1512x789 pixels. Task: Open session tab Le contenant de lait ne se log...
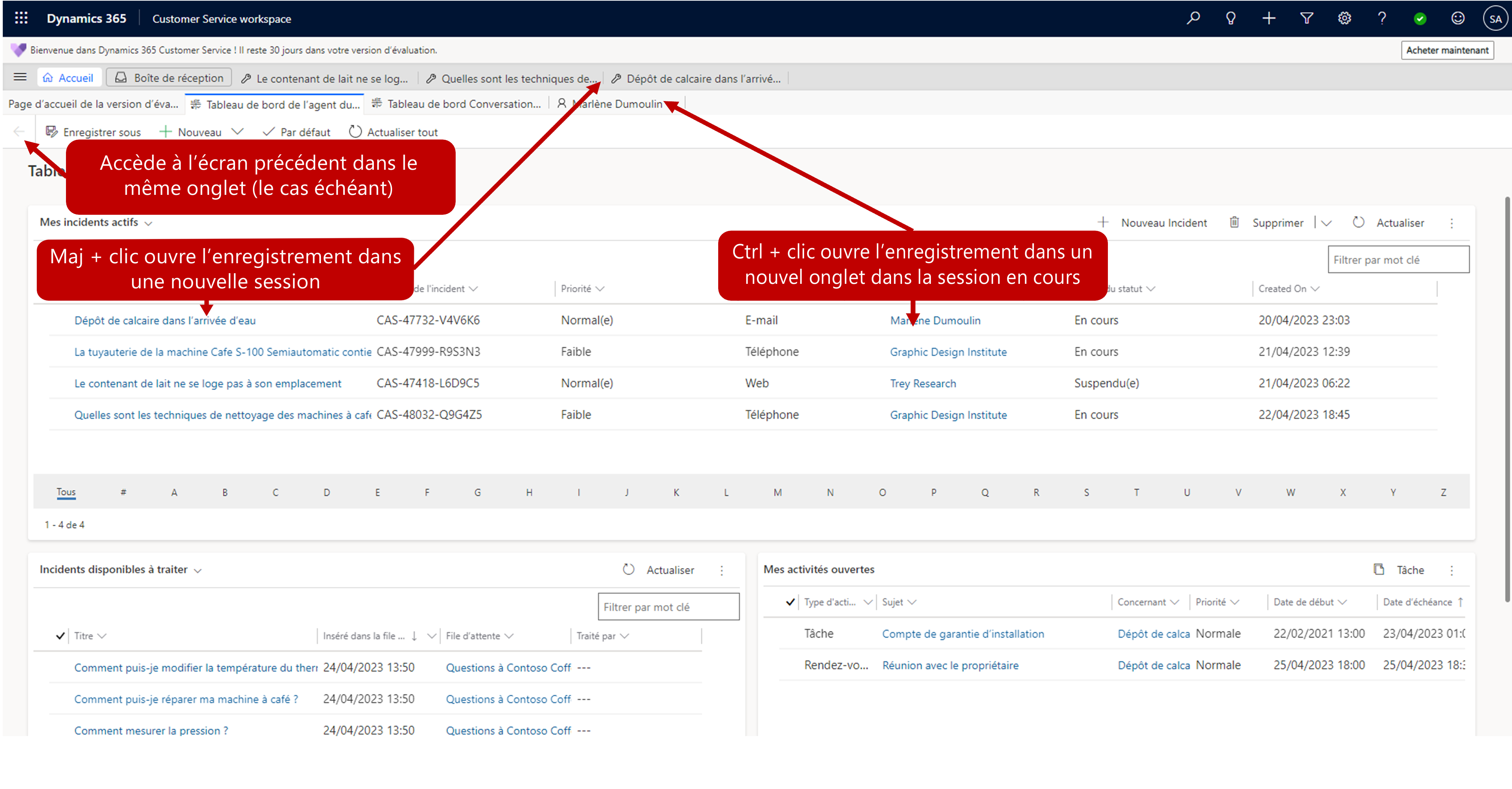325,79
